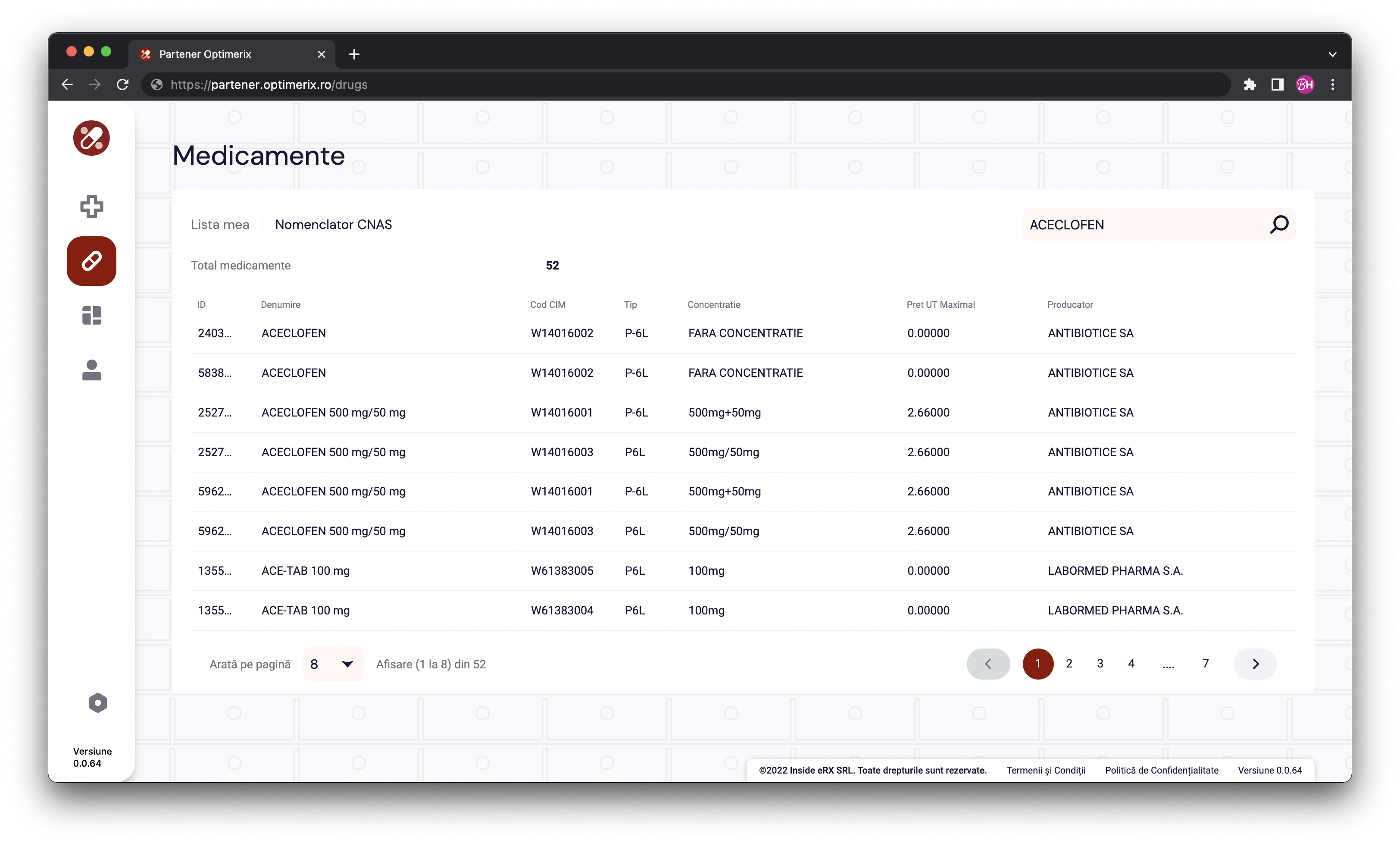Screen dimensions: 1400x846
Task: Click the Cod CIM column header
Action: [x=548, y=305]
